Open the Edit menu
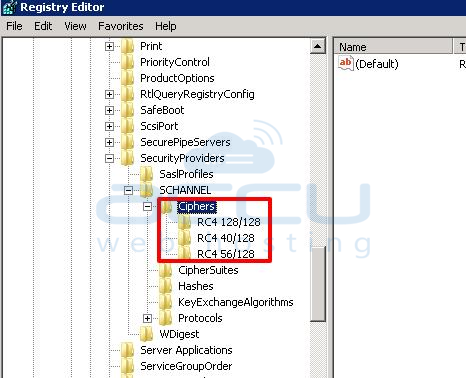This screenshot has width=466, height=378. [x=43, y=26]
